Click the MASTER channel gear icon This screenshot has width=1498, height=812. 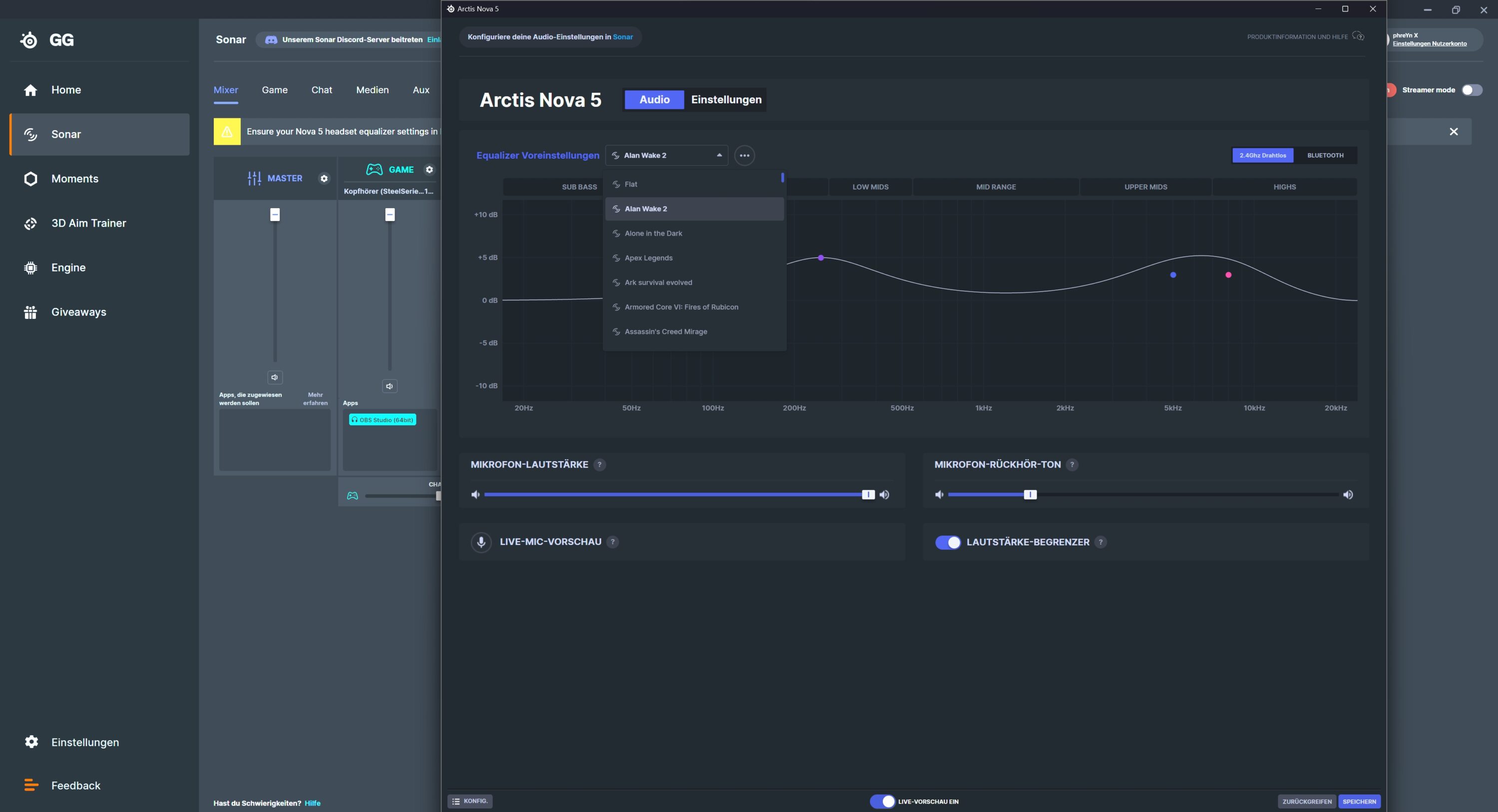[x=324, y=179]
